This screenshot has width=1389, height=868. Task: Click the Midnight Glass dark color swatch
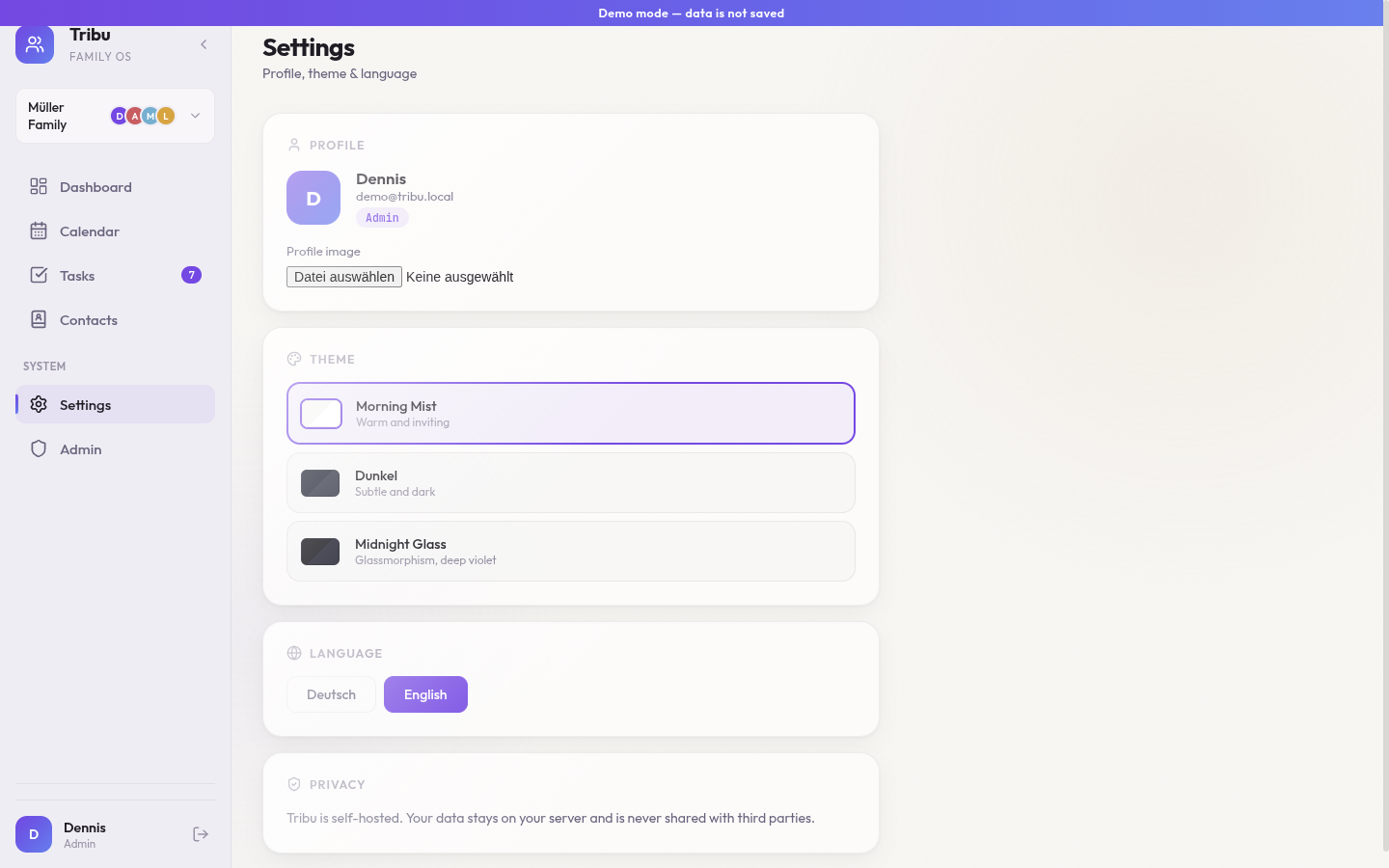pyautogui.click(x=320, y=552)
